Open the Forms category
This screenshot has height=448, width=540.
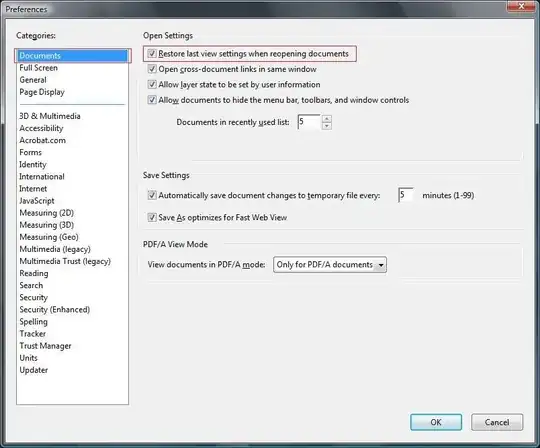point(30,152)
